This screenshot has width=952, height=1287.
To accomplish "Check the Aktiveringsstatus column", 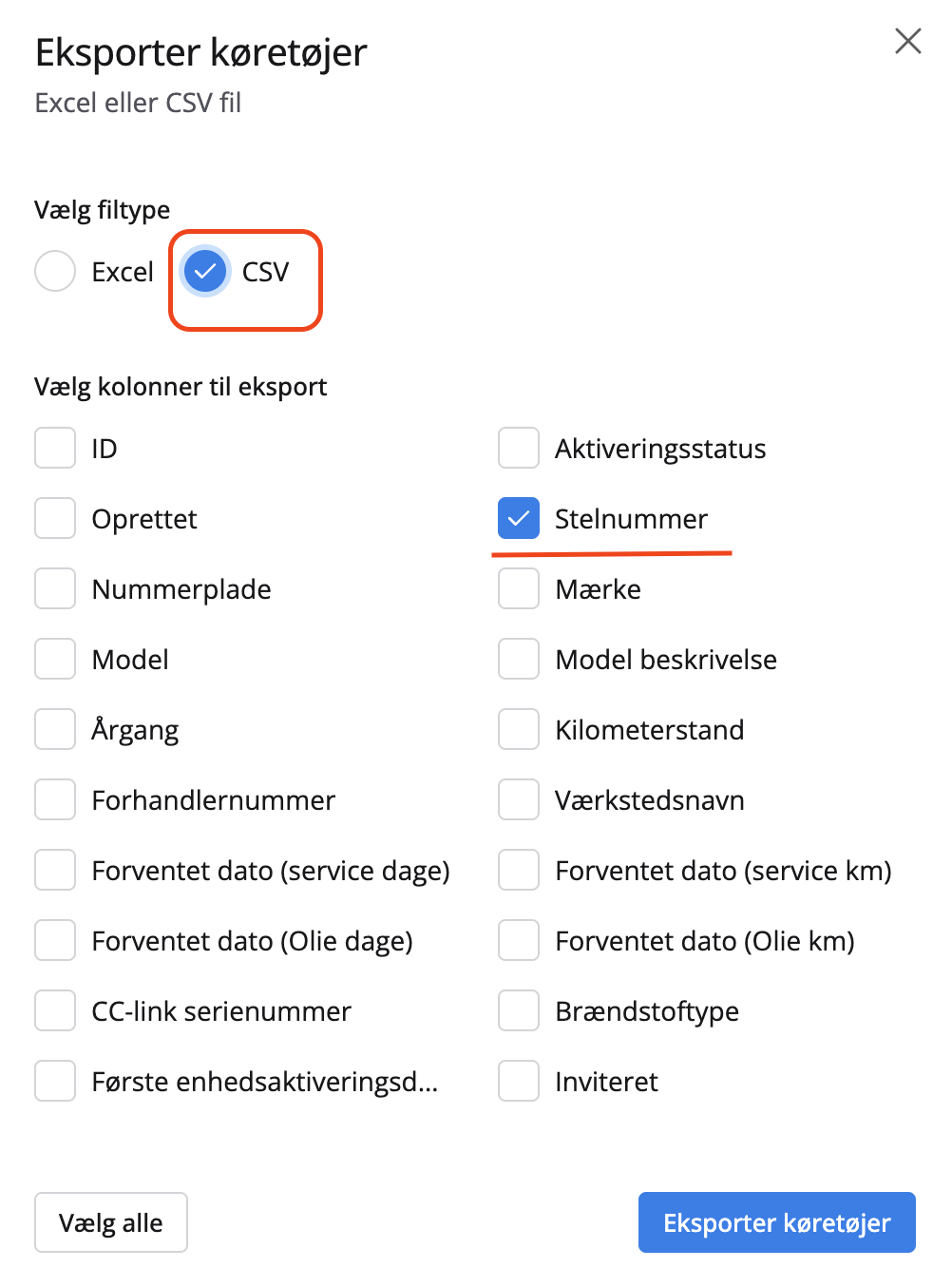I will point(518,448).
